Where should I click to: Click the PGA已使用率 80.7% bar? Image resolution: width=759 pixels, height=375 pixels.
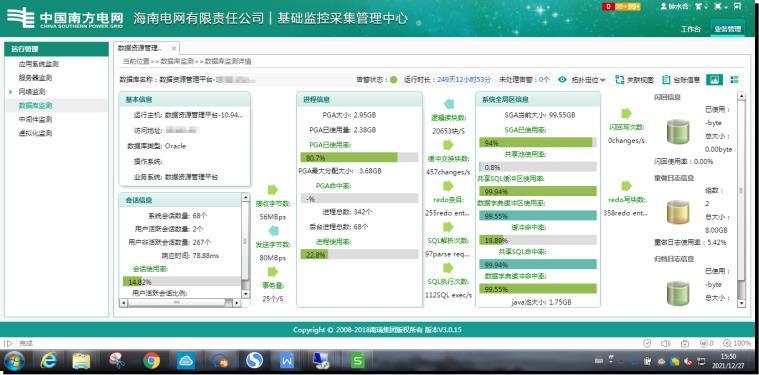pos(359,157)
